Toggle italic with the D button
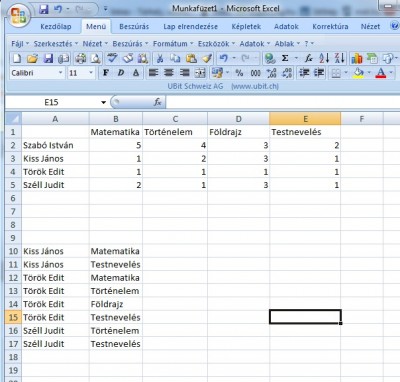Image resolution: width=400 pixels, height=382 pixels. click(121, 73)
